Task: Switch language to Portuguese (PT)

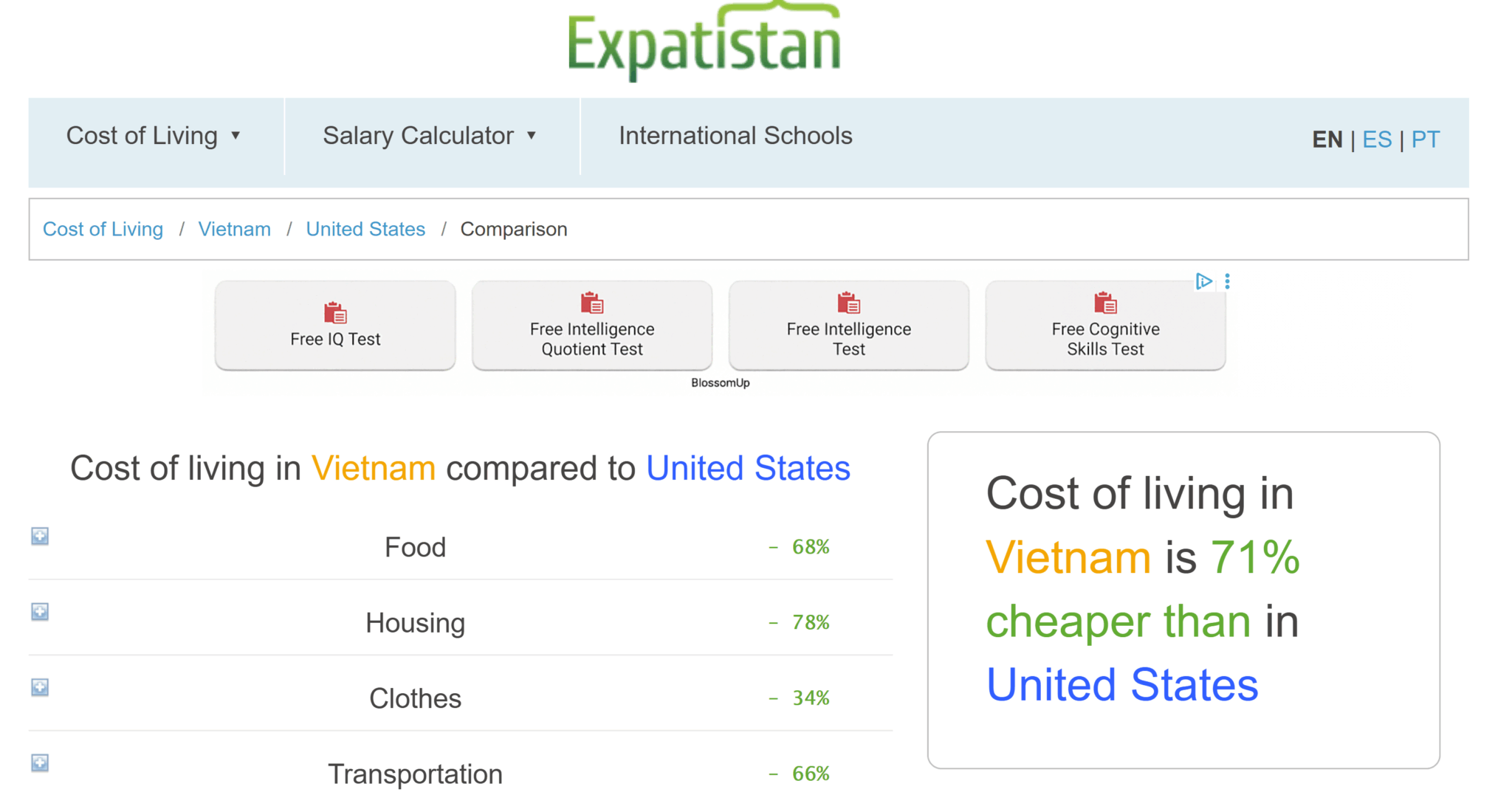Action: pyautogui.click(x=1426, y=140)
